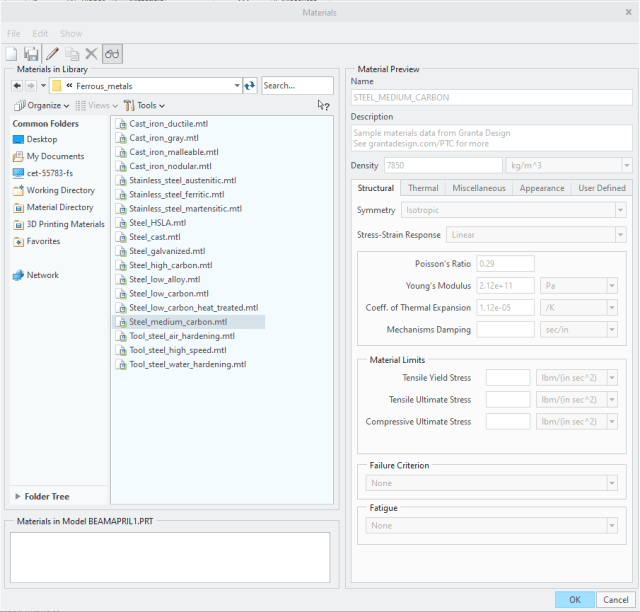The width and height of the screenshot is (640, 612).
Task: Go forward using the right arrow navigation icon
Action: pyautogui.click(x=31, y=86)
